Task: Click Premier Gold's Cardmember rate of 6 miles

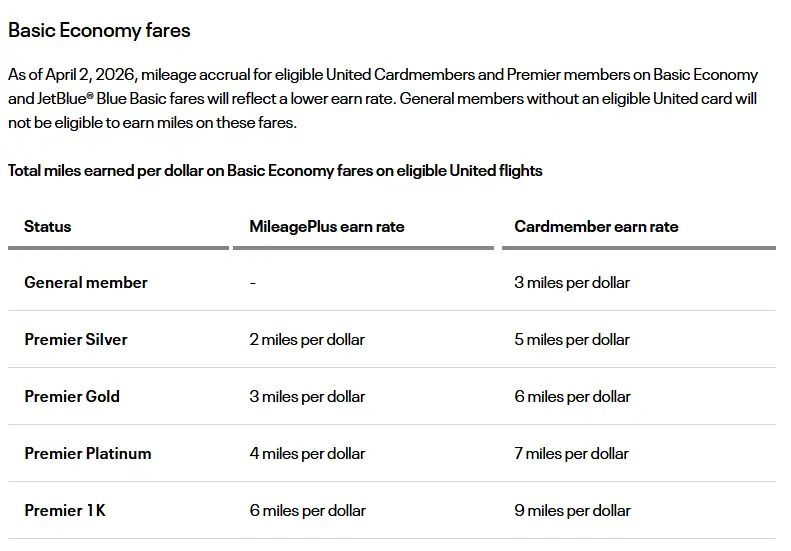Action: [x=572, y=397]
